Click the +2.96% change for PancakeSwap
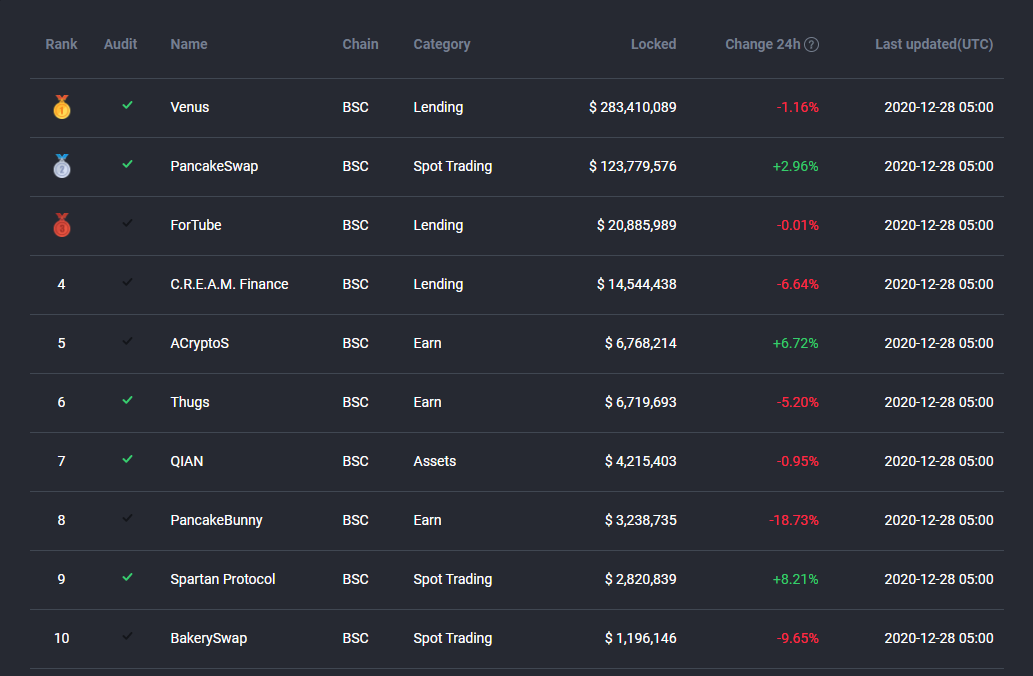The image size is (1033, 676). pos(795,166)
